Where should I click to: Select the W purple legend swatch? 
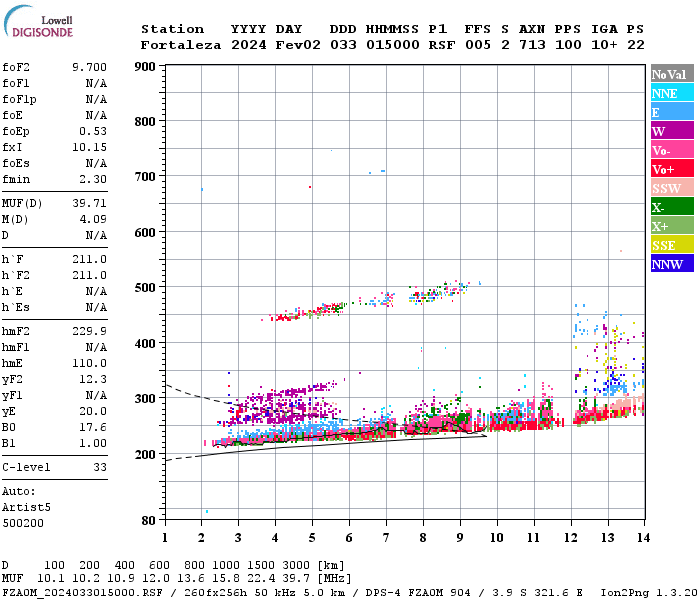click(672, 131)
